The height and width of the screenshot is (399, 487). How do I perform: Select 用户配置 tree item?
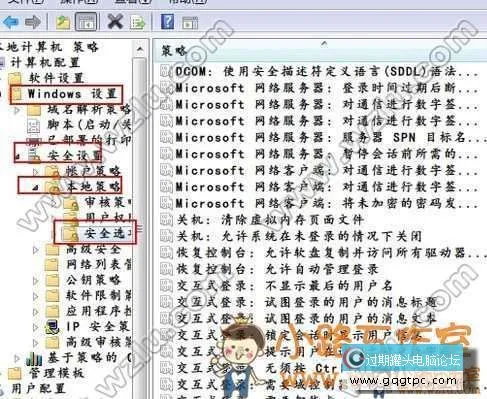[38, 389]
